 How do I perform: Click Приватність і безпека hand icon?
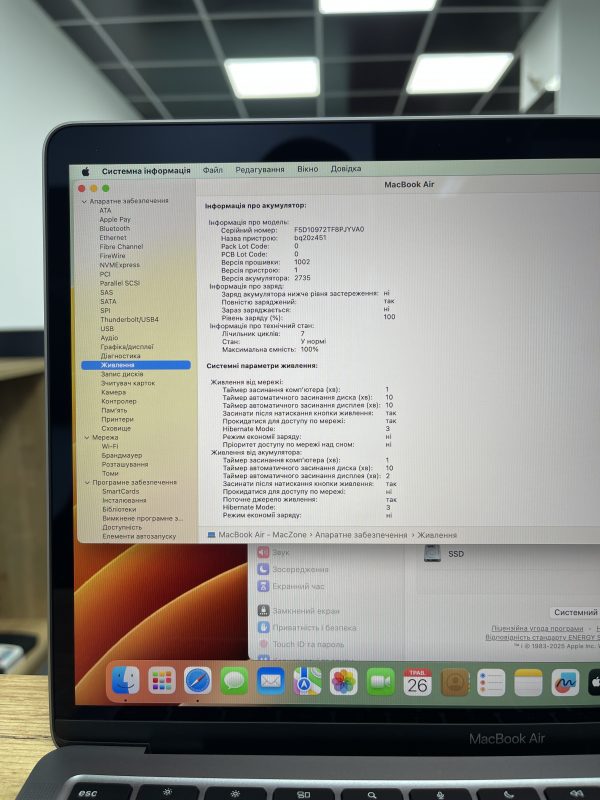(x=263, y=627)
